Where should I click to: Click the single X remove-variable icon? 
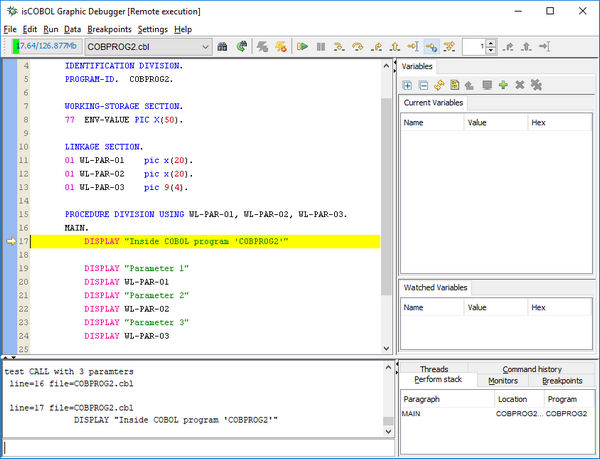pos(519,86)
